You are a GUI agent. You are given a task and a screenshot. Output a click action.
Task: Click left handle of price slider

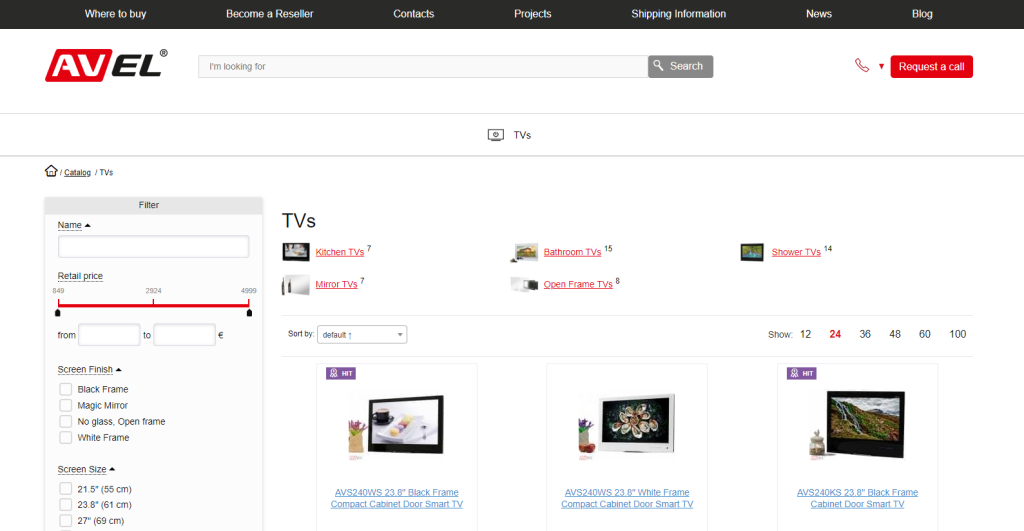[x=58, y=313]
